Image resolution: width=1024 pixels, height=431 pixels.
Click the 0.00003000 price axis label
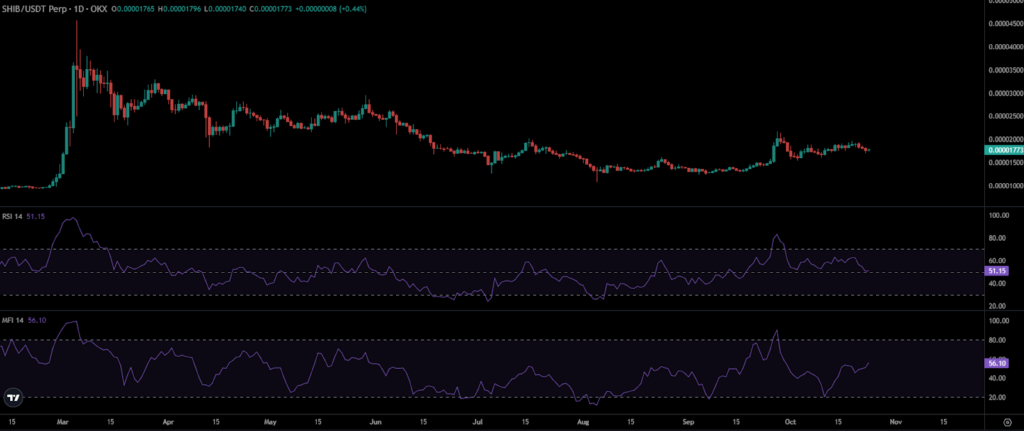click(x=1006, y=93)
